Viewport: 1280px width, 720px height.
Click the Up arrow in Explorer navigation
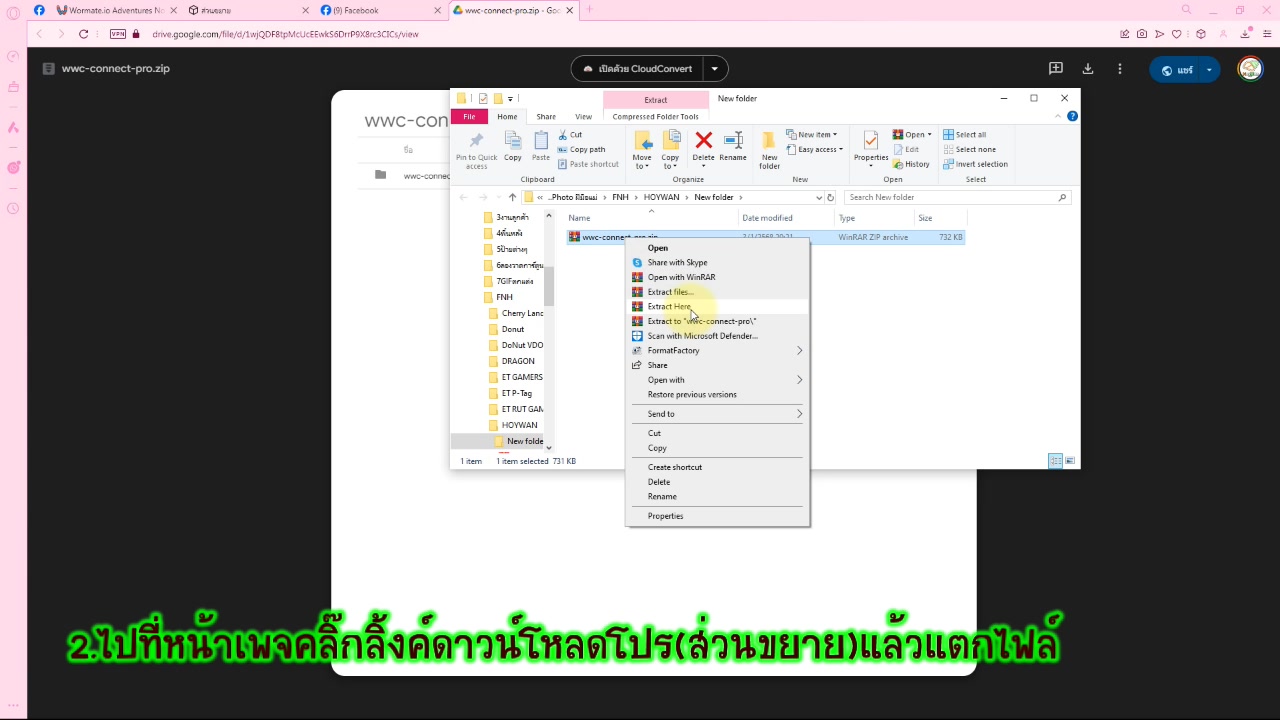(513, 198)
